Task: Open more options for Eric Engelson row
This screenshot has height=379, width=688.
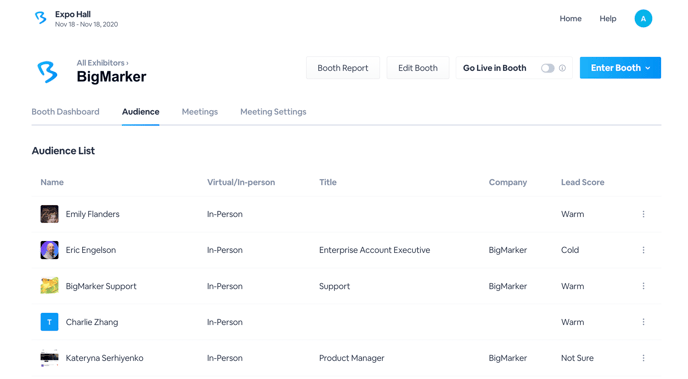Action: coord(643,250)
